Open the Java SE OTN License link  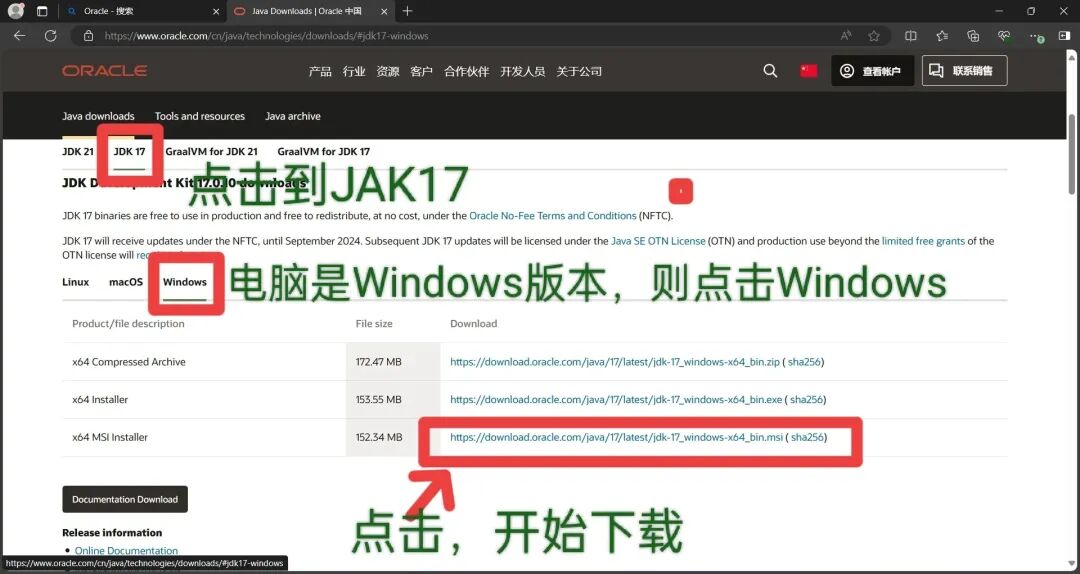click(x=658, y=241)
